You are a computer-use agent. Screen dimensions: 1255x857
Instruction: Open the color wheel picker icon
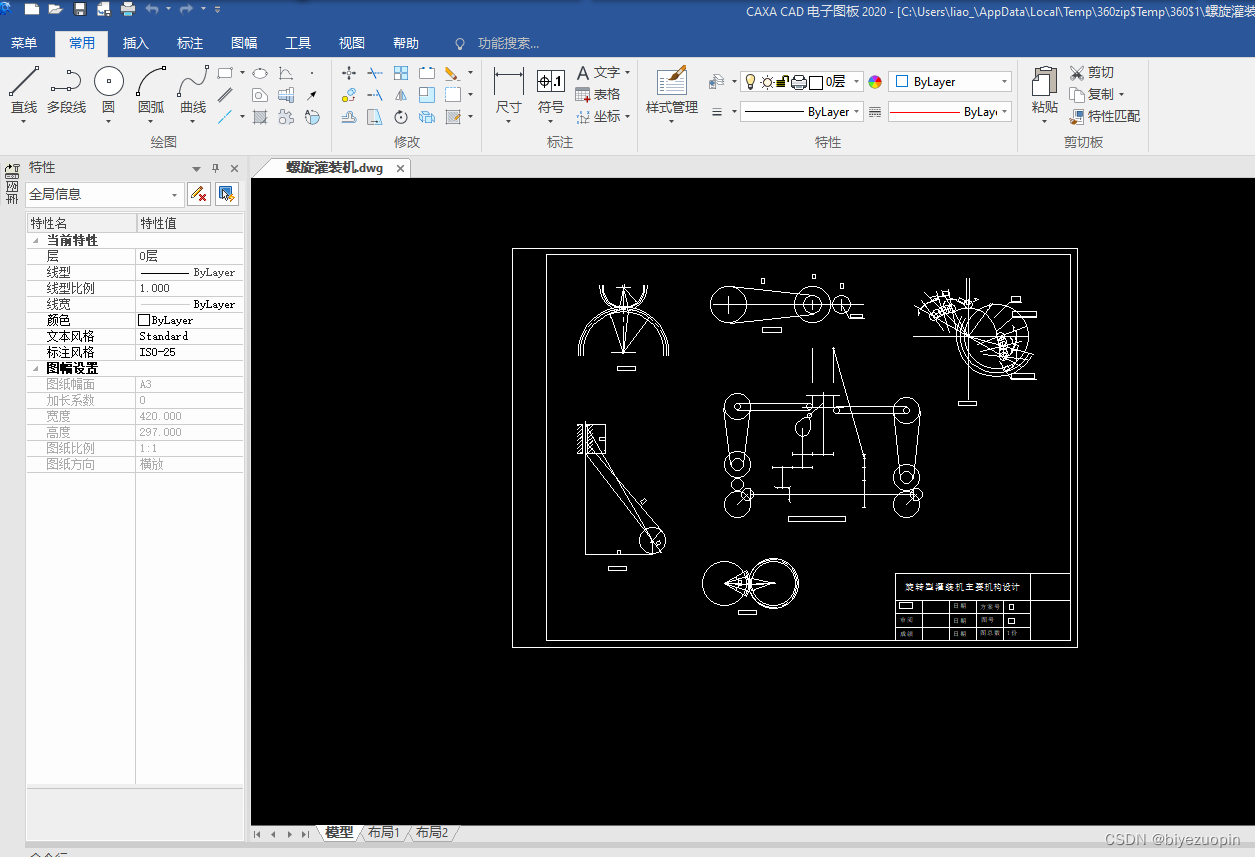(x=875, y=82)
